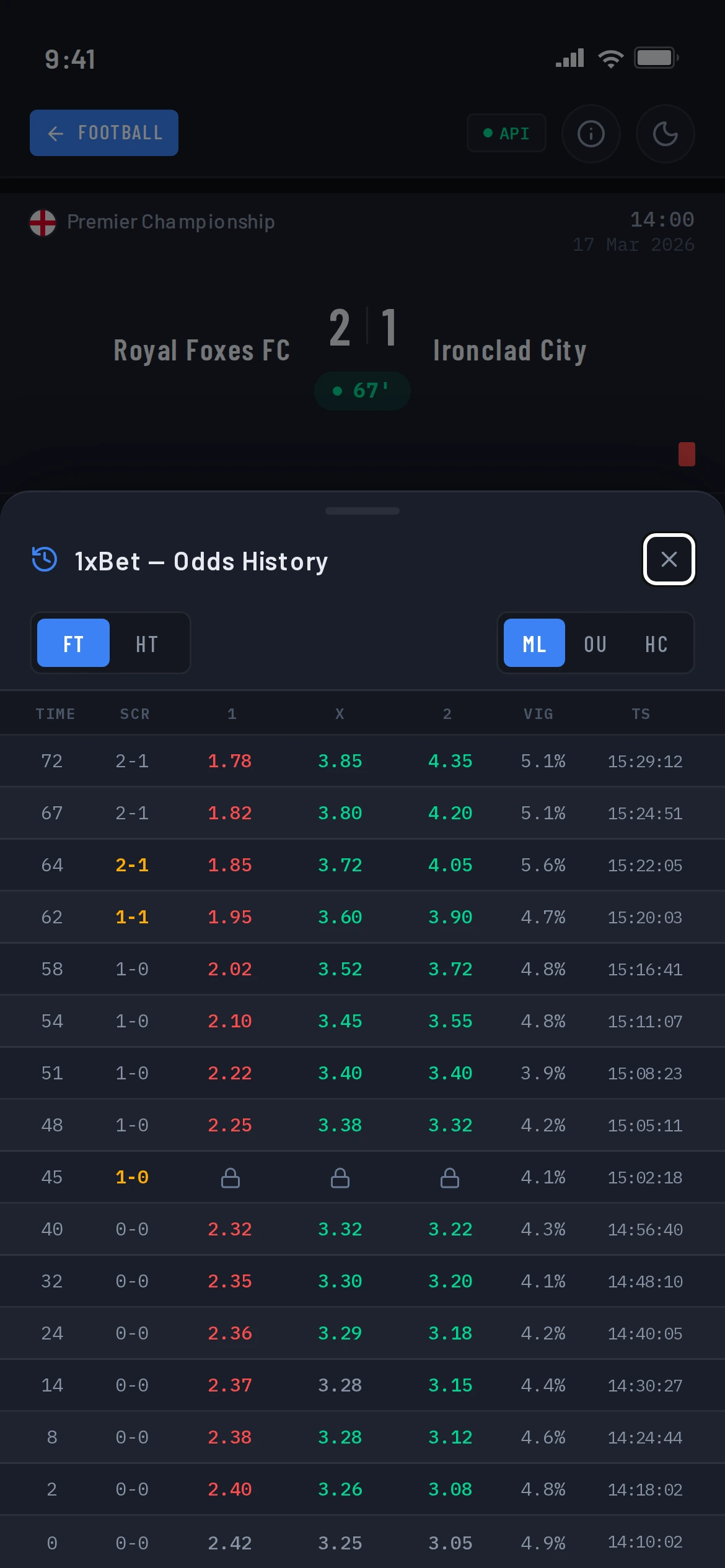Click home odds 2.25

point(230,1125)
